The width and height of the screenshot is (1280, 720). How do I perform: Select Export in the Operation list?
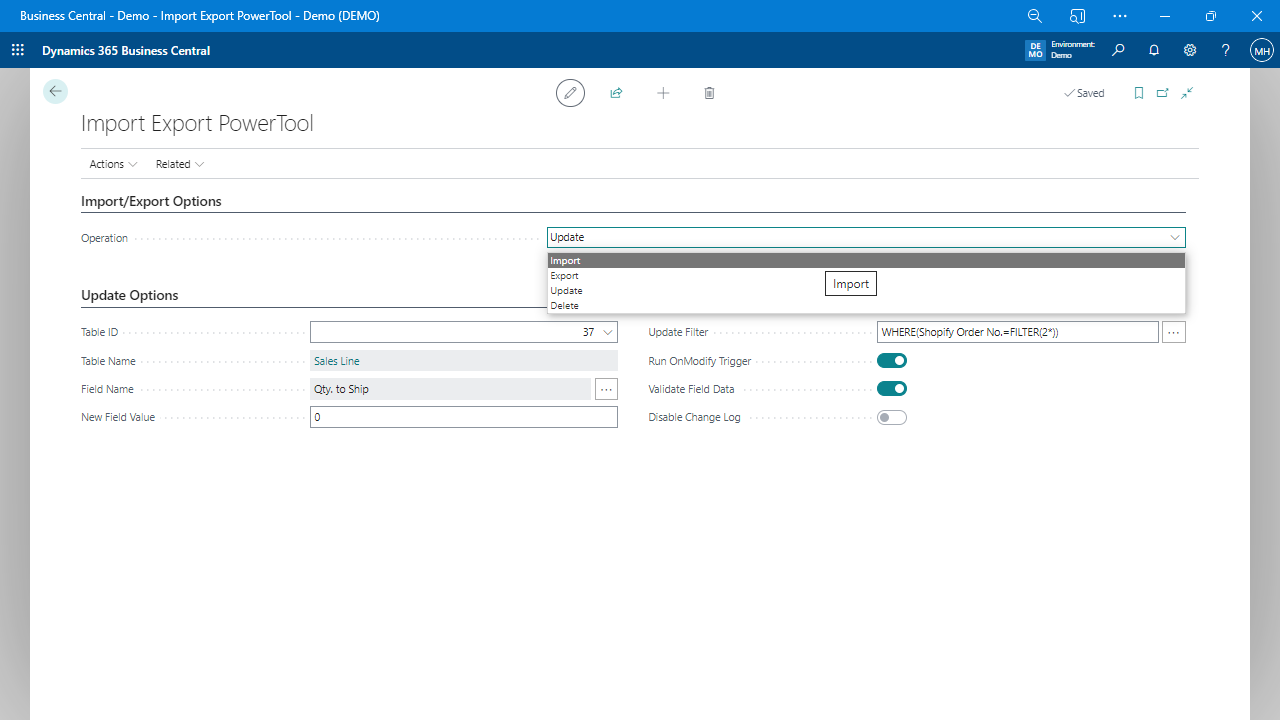tap(565, 275)
